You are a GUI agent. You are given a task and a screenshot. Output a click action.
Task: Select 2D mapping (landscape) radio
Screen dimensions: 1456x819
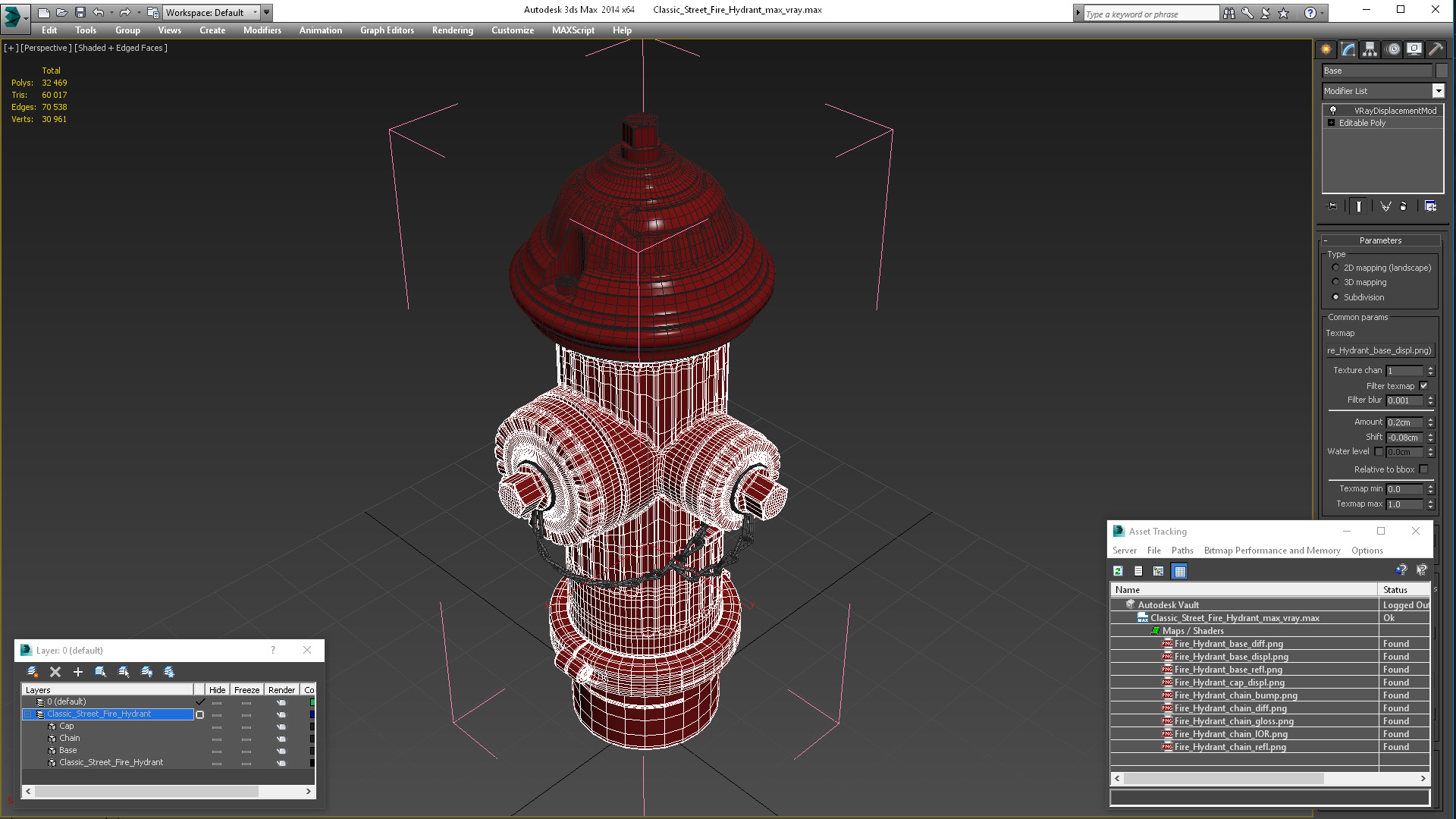click(x=1335, y=268)
